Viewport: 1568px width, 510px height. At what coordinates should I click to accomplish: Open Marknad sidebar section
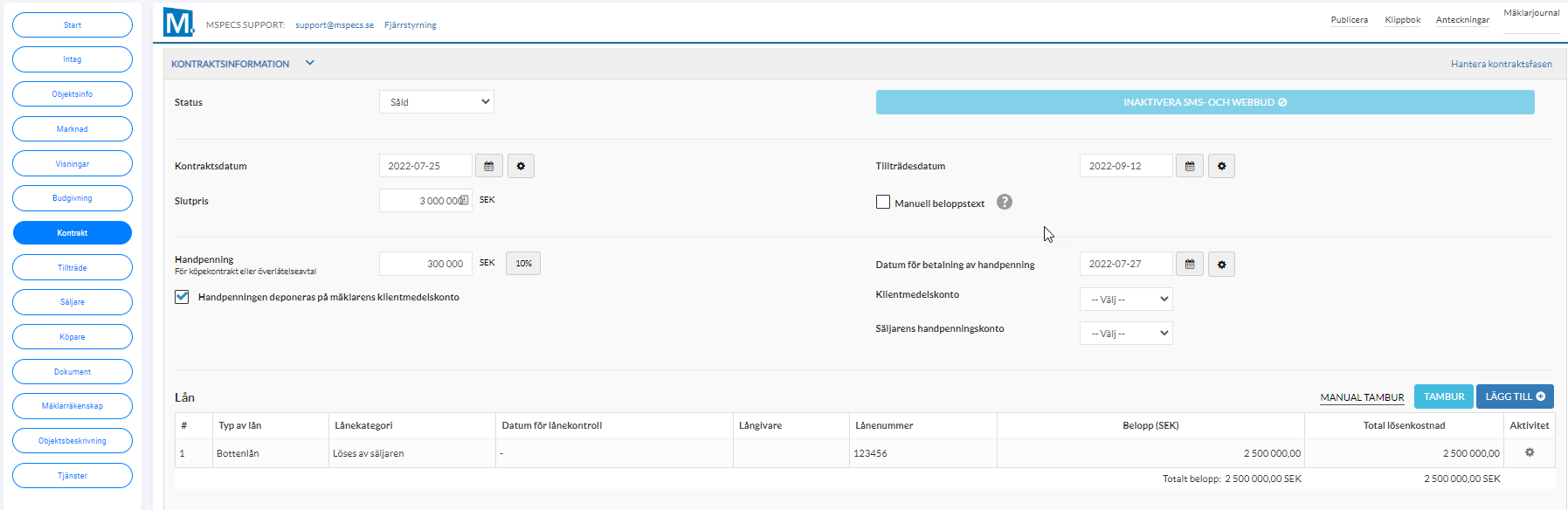[73, 128]
